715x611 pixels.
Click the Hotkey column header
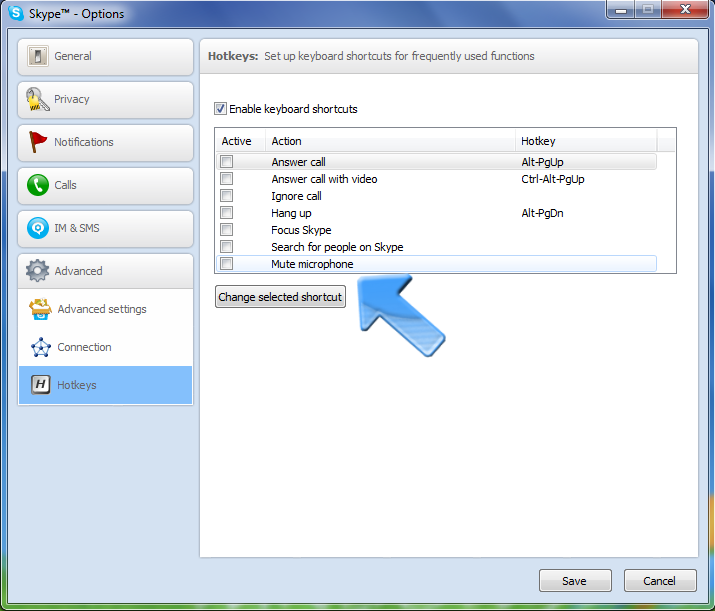(586, 141)
